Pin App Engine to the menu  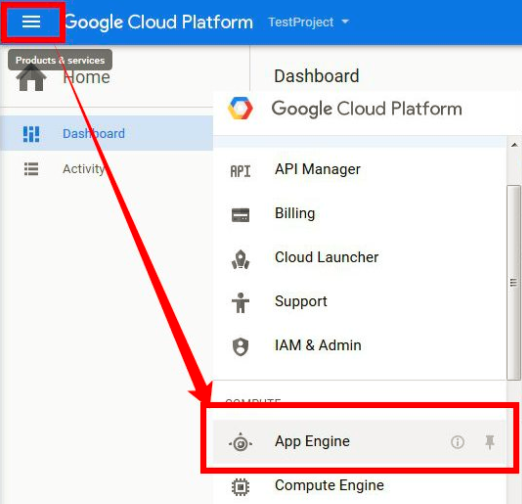pos(490,442)
